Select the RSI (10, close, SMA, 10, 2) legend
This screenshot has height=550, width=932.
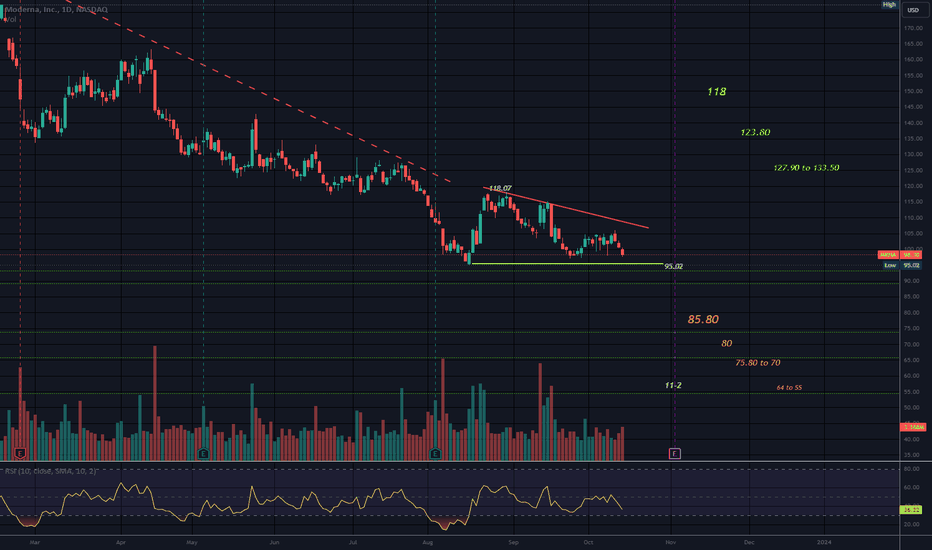pyautogui.click(x=50, y=471)
